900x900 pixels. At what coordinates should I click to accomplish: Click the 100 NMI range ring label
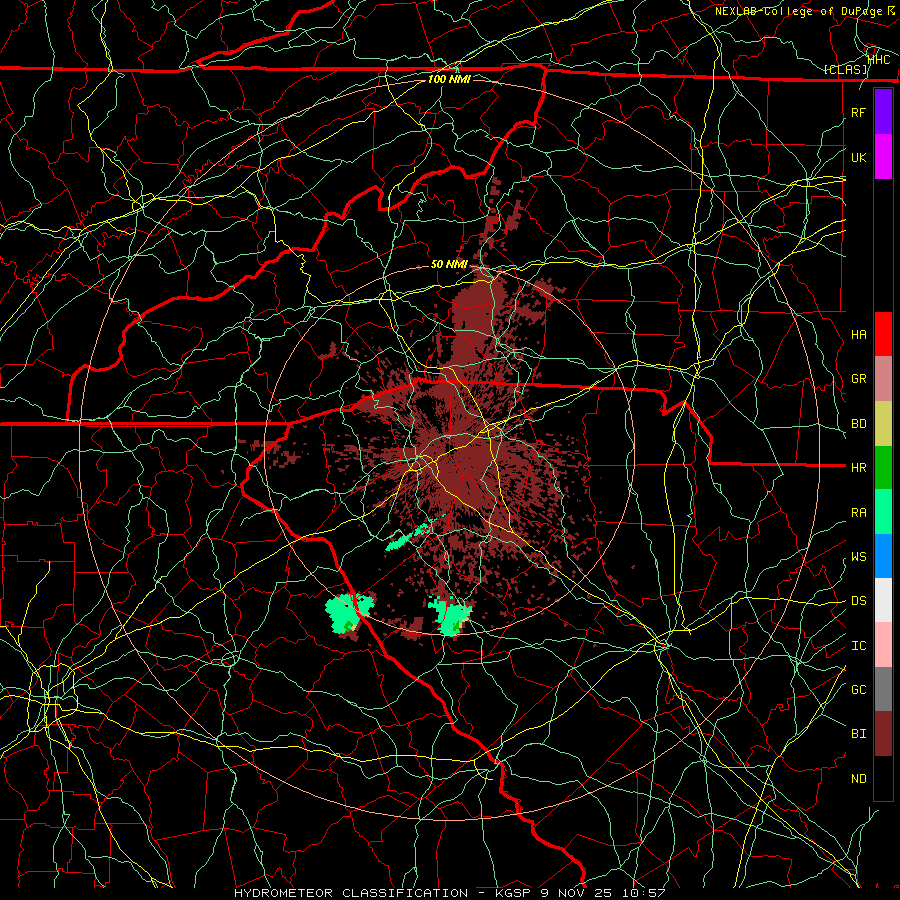click(x=449, y=79)
